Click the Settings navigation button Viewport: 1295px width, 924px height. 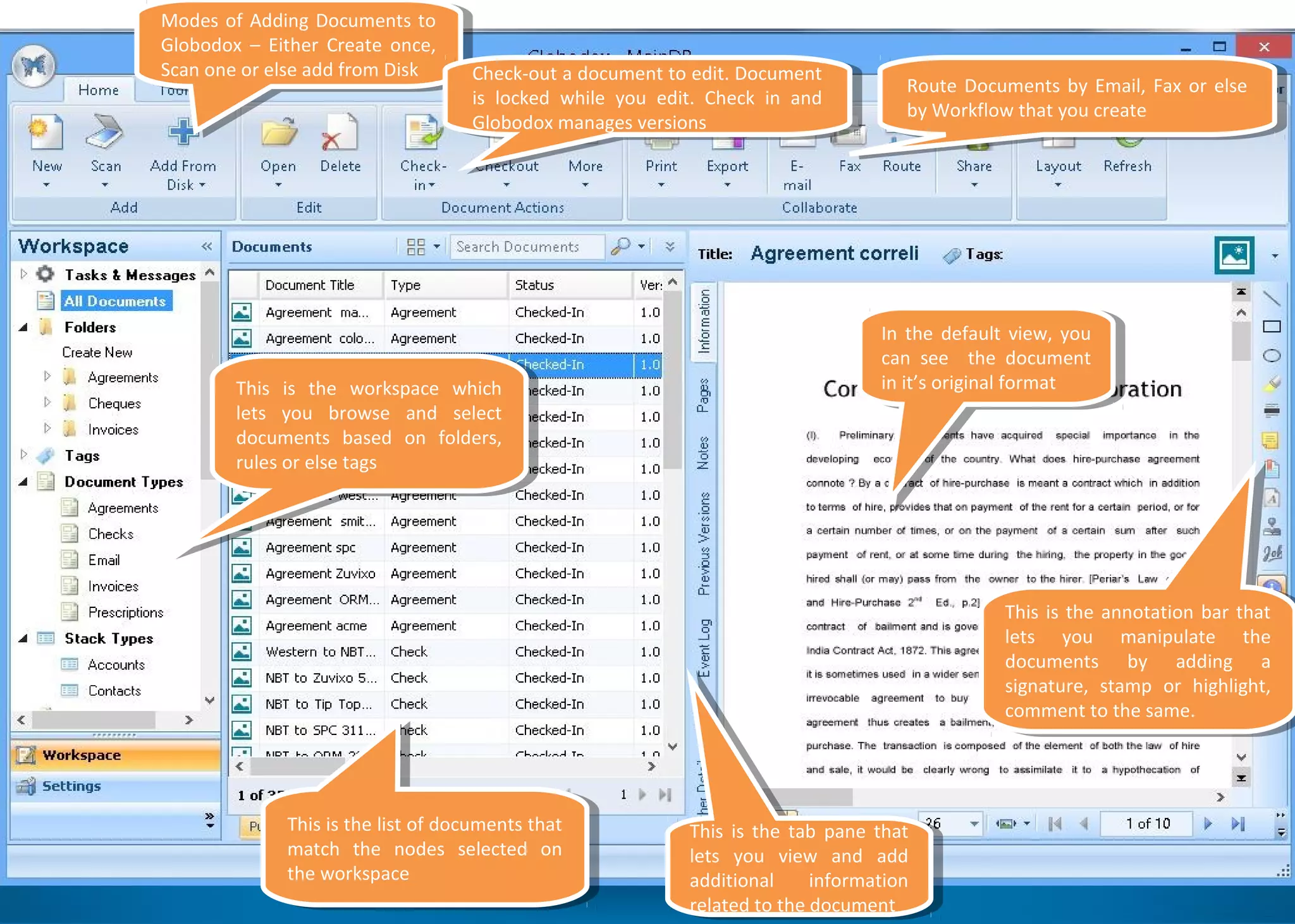[116, 786]
